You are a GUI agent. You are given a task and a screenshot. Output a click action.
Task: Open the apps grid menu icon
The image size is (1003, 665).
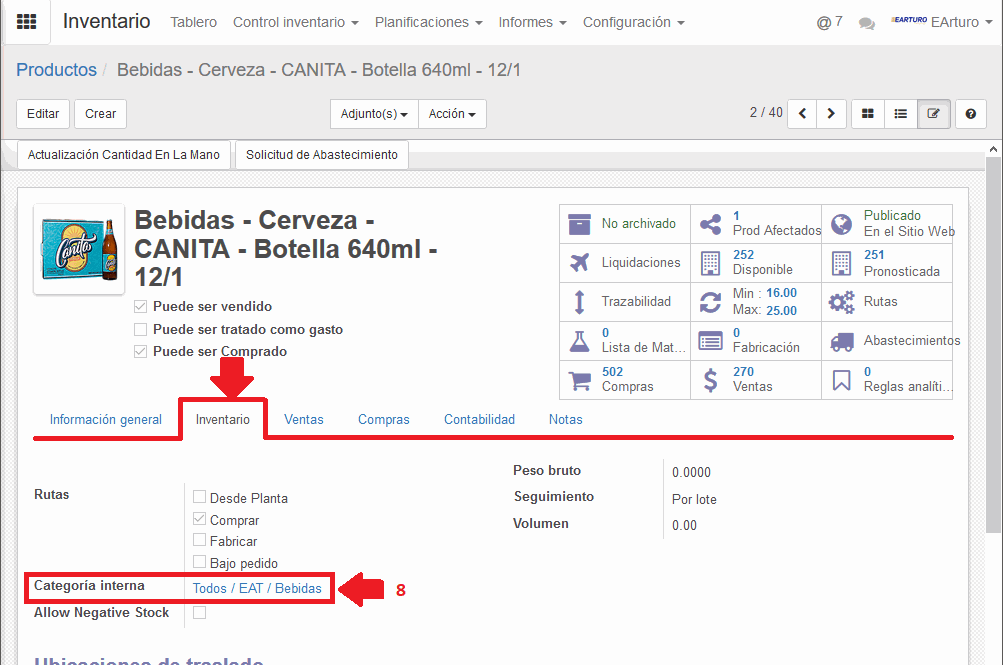pyautogui.click(x=26, y=22)
